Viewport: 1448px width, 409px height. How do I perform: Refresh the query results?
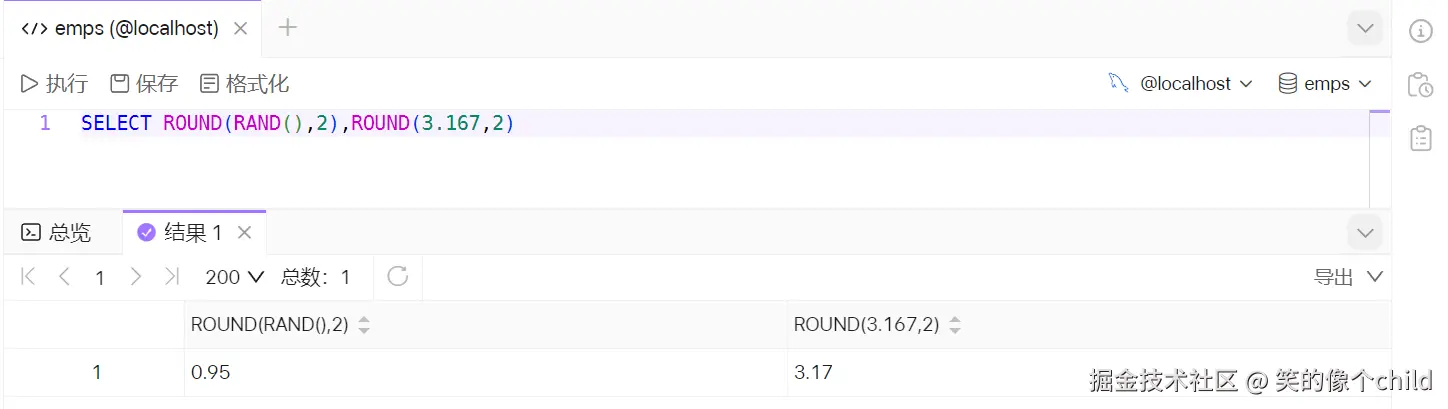coord(397,276)
